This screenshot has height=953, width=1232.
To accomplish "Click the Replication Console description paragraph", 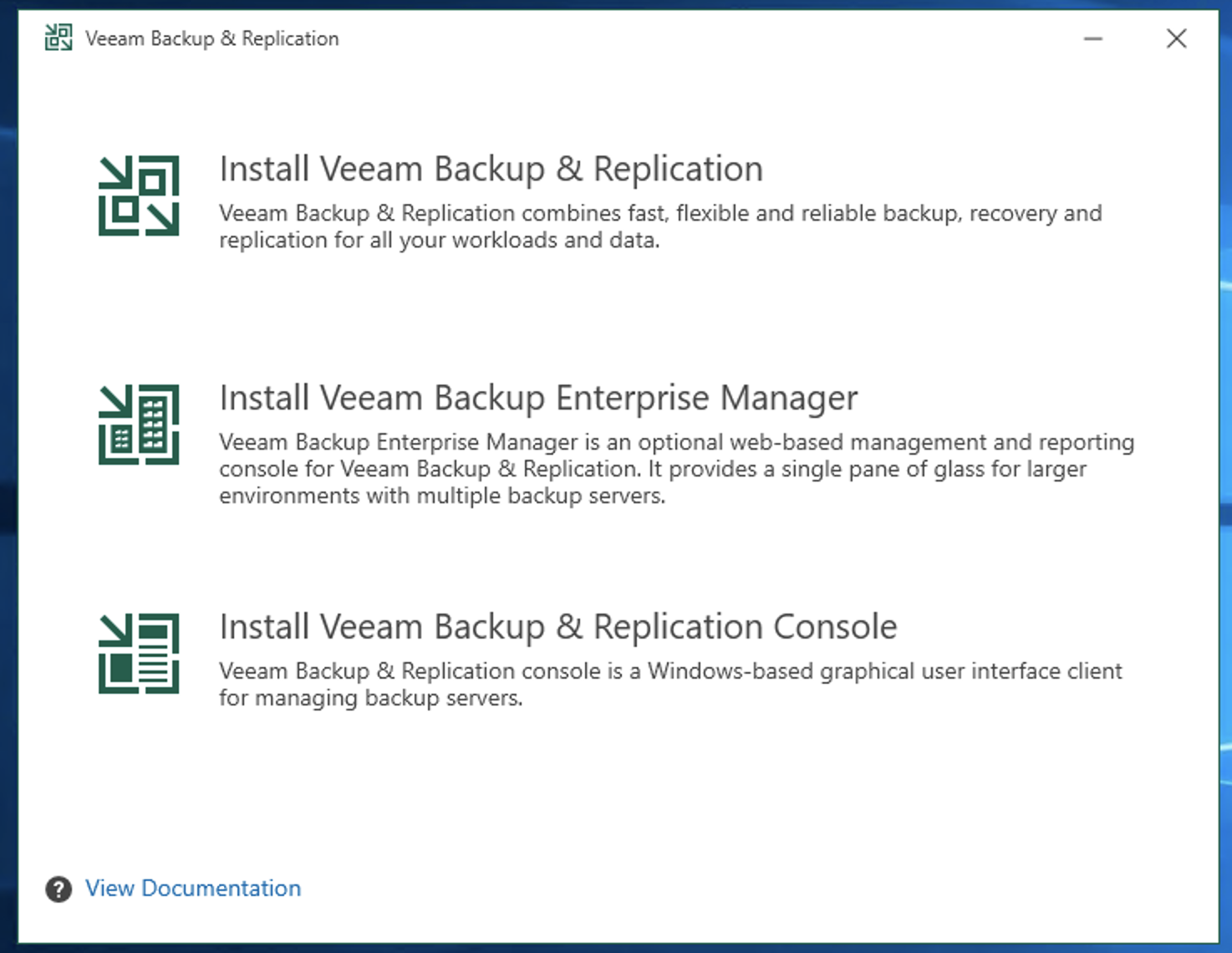I will click(x=669, y=684).
